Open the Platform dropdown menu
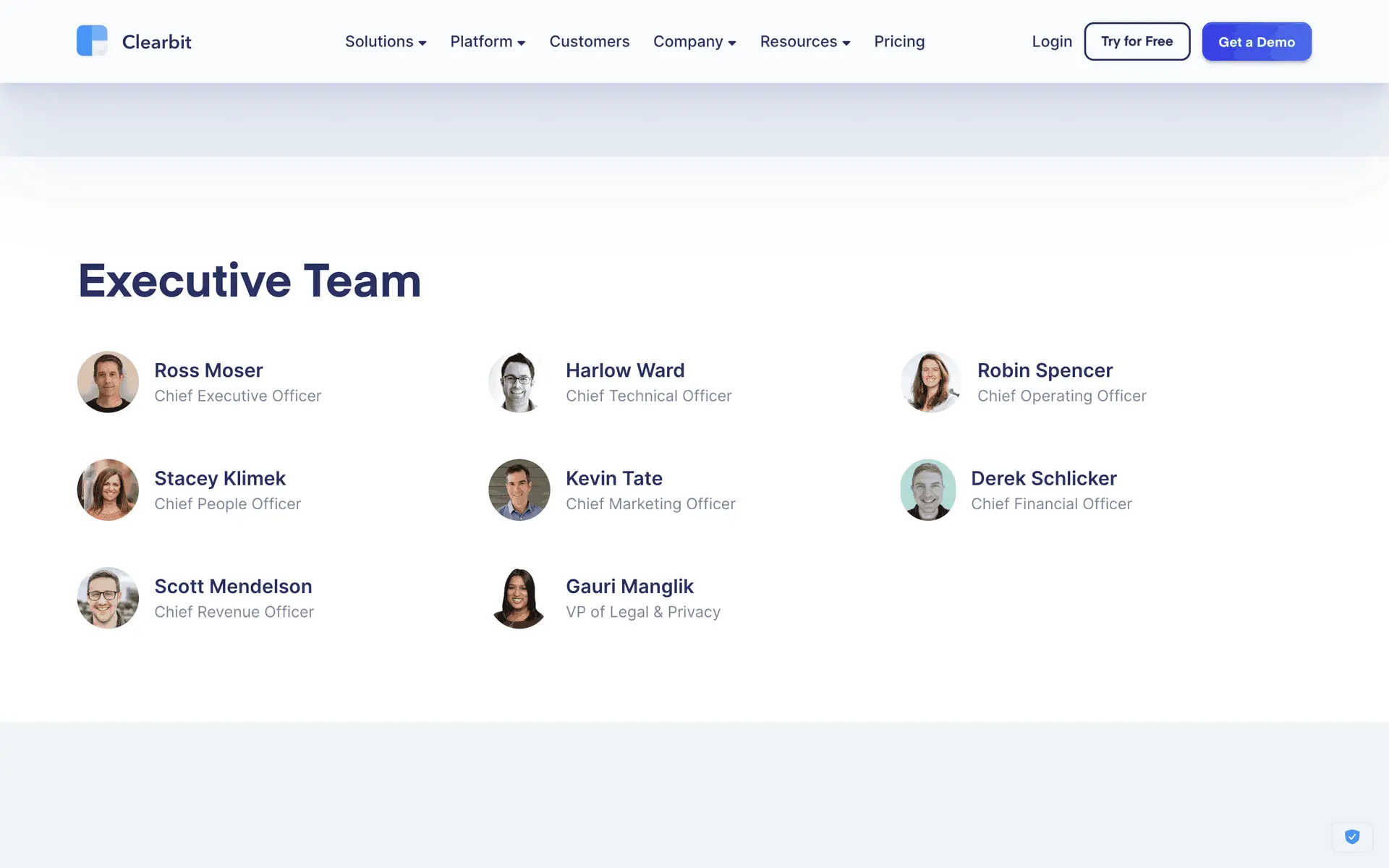1389x868 pixels. (487, 42)
